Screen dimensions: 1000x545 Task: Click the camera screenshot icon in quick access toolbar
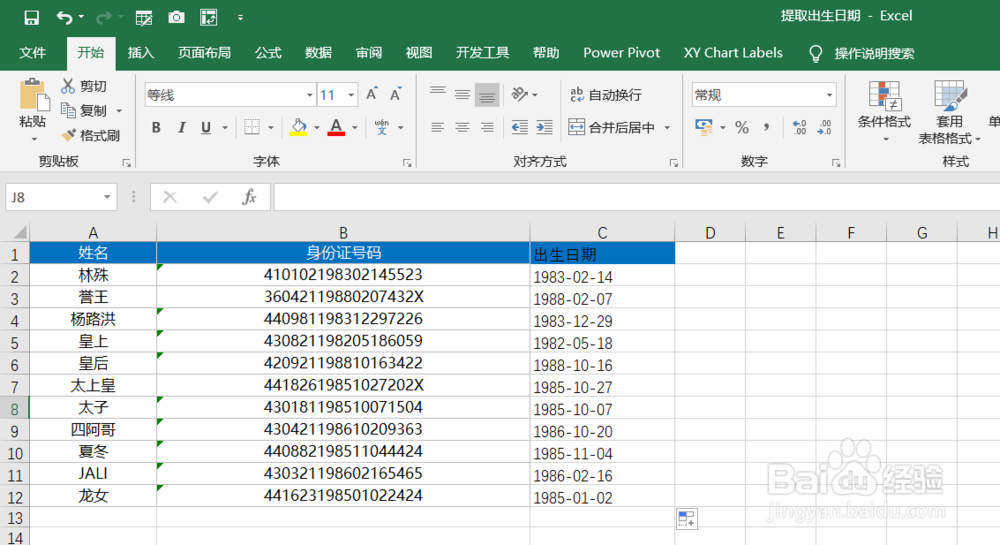tap(176, 17)
